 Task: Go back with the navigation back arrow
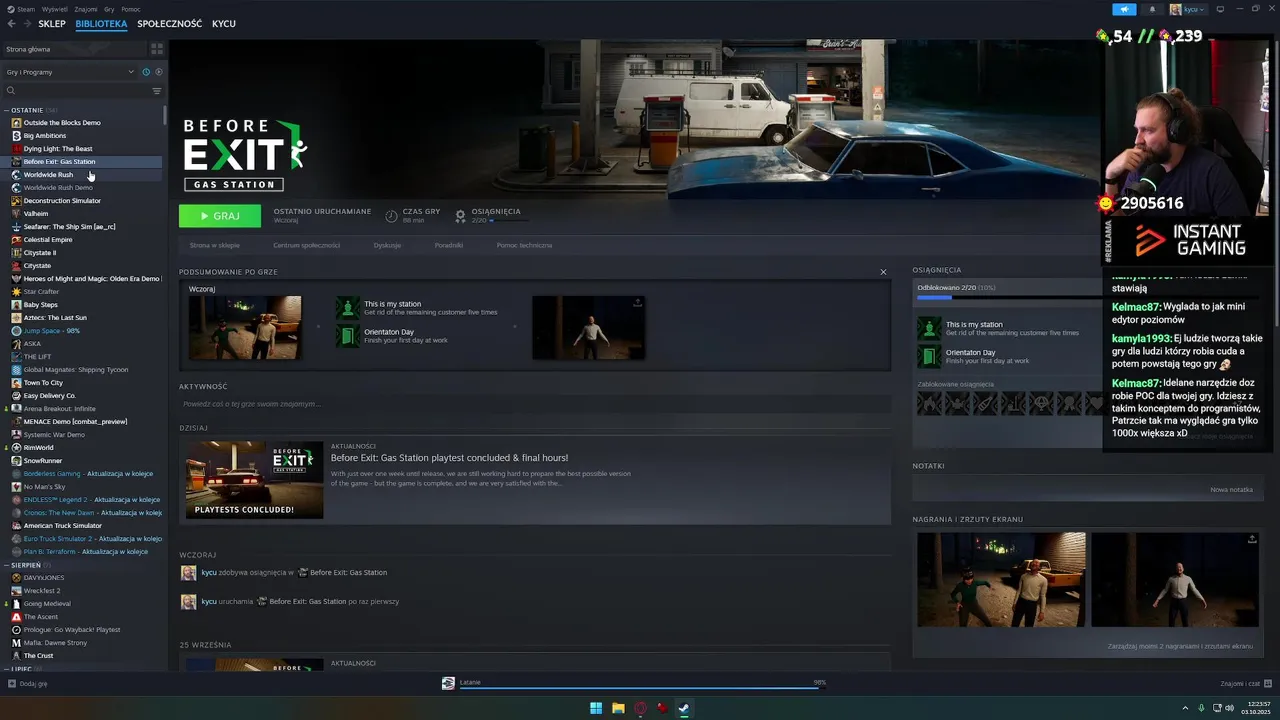point(12,24)
